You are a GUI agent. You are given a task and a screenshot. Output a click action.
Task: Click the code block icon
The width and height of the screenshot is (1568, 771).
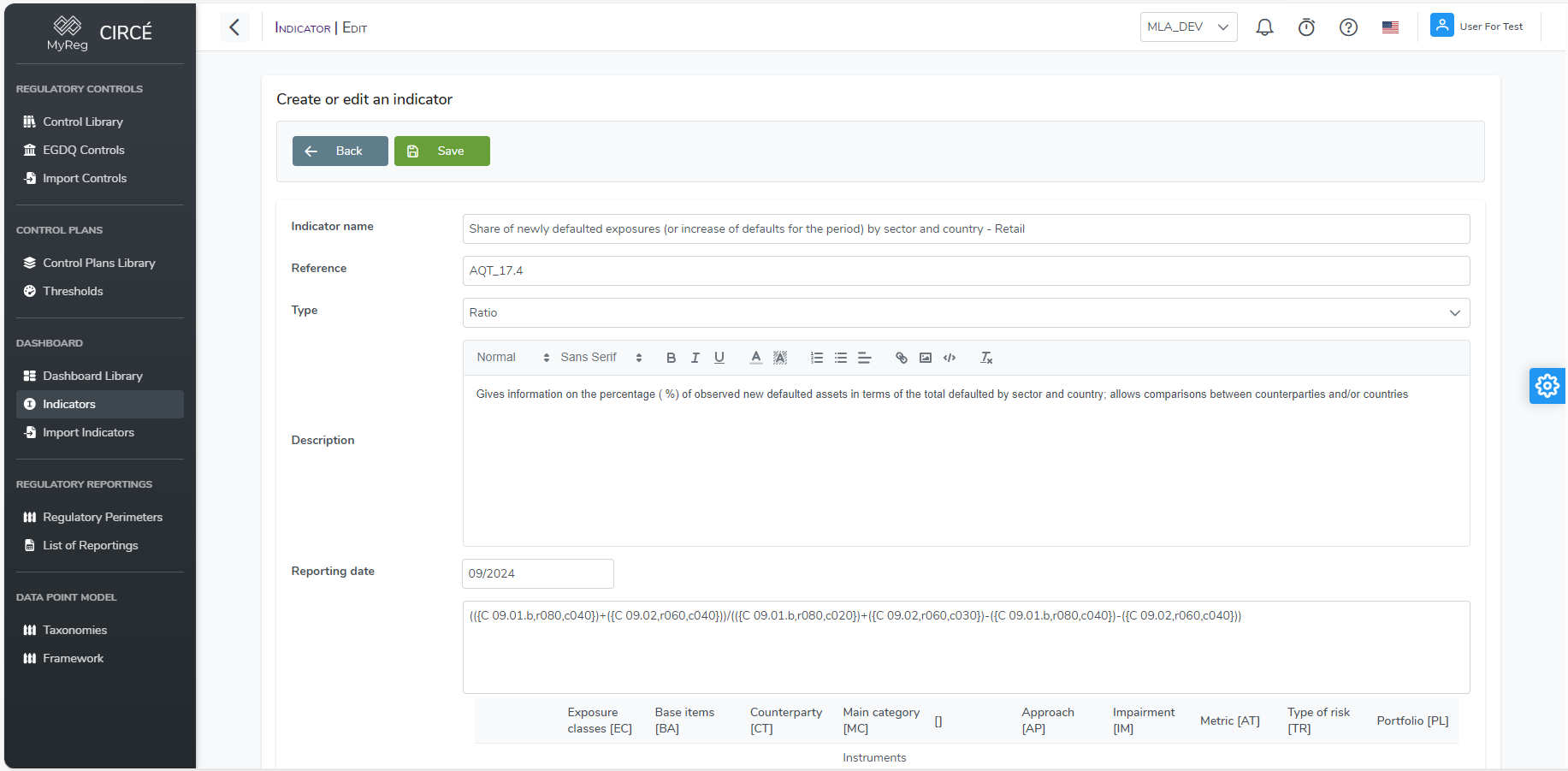[949, 358]
